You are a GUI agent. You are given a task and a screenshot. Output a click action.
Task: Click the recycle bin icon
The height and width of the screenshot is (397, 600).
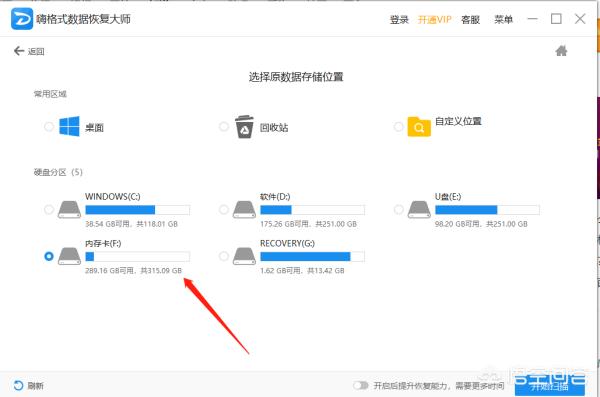[244, 127]
